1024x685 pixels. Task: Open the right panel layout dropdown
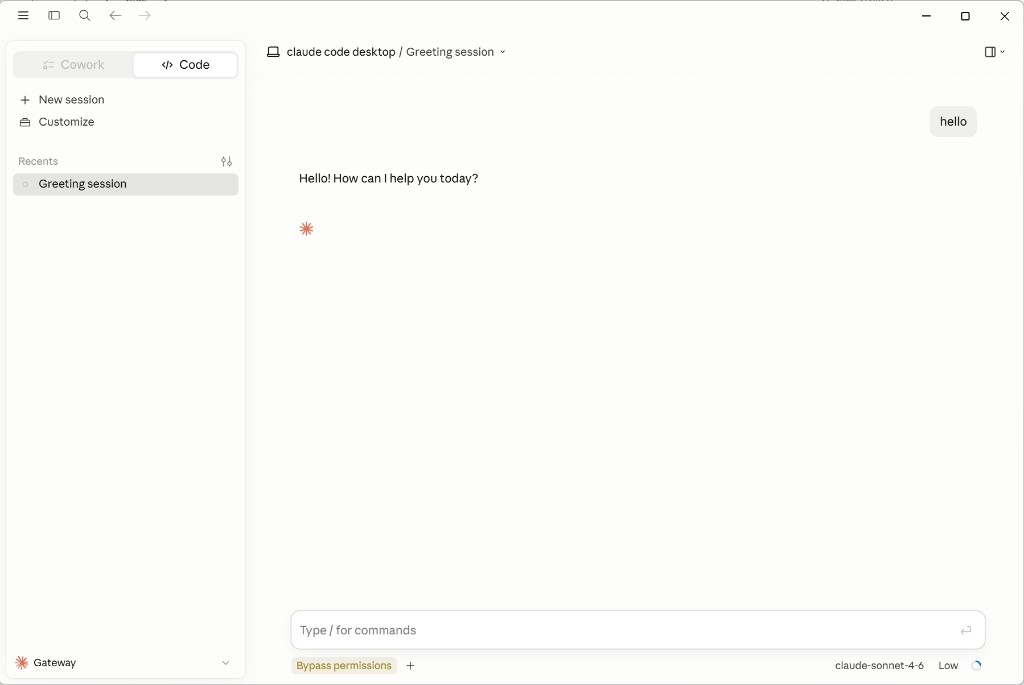pos(995,52)
